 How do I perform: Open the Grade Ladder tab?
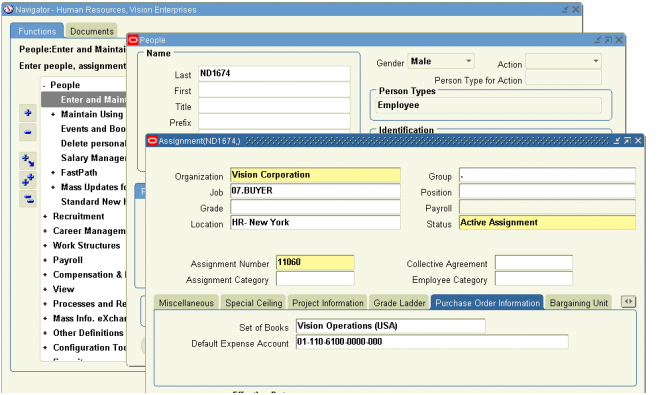click(399, 303)
